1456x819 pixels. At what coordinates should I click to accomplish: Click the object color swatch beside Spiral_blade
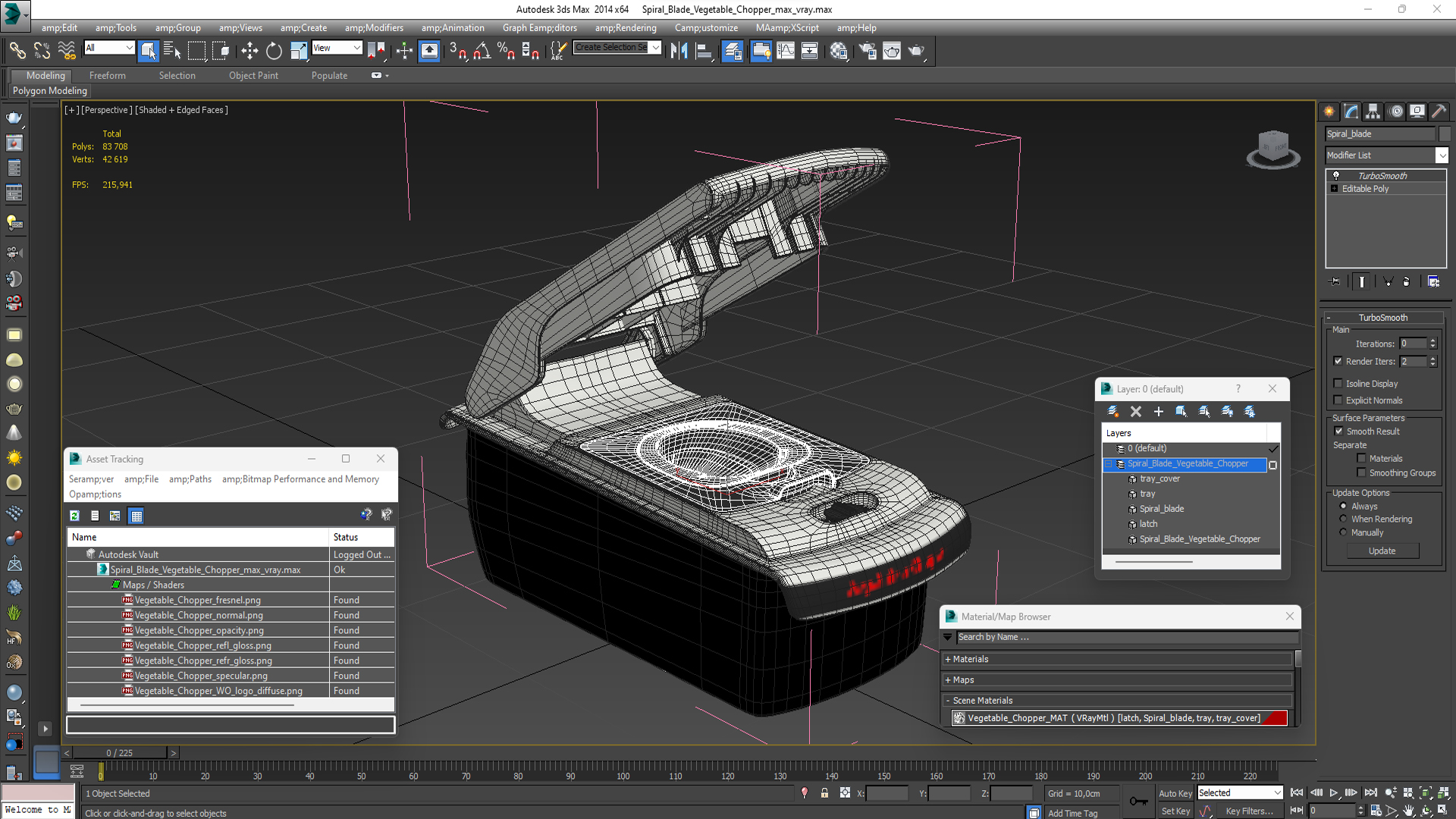click(x=1444, y=133)
